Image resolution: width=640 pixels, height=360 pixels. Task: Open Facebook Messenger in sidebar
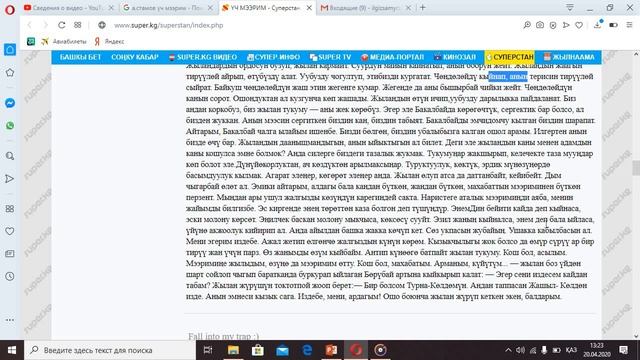point(10,103)
